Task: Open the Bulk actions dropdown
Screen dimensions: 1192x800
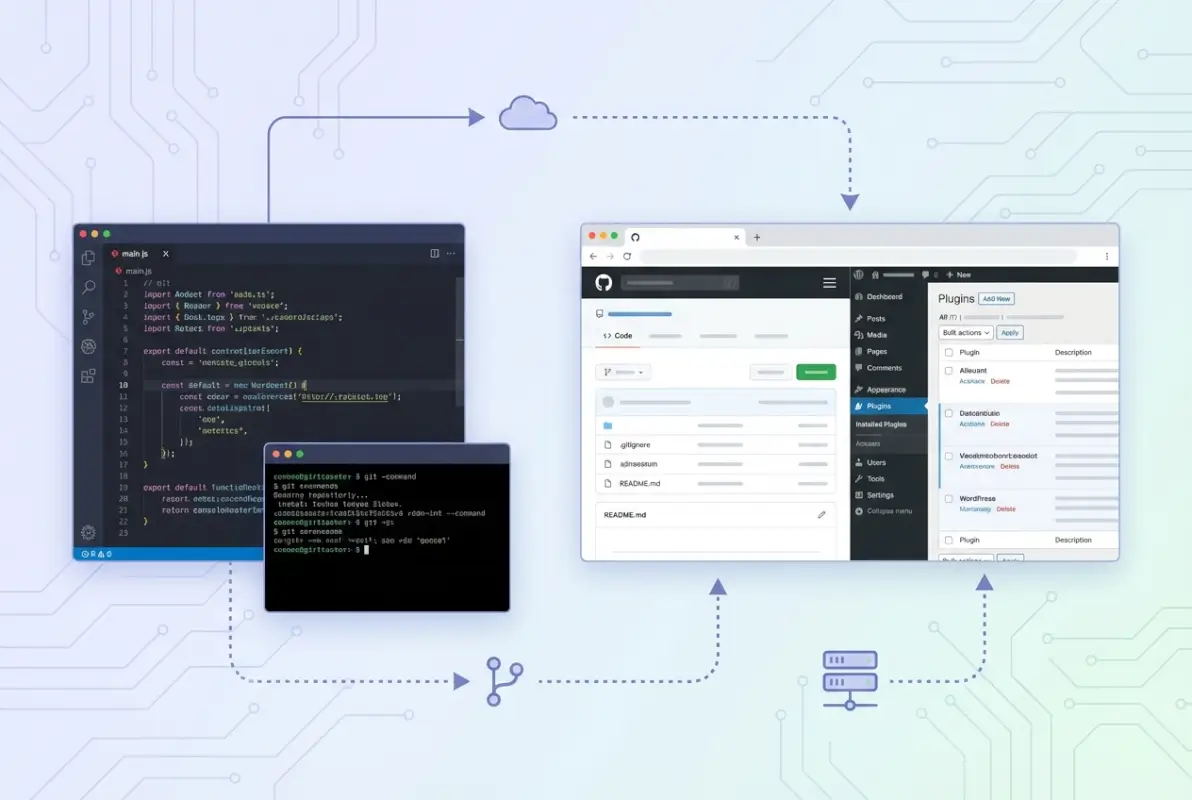Action: coord(966,332)
